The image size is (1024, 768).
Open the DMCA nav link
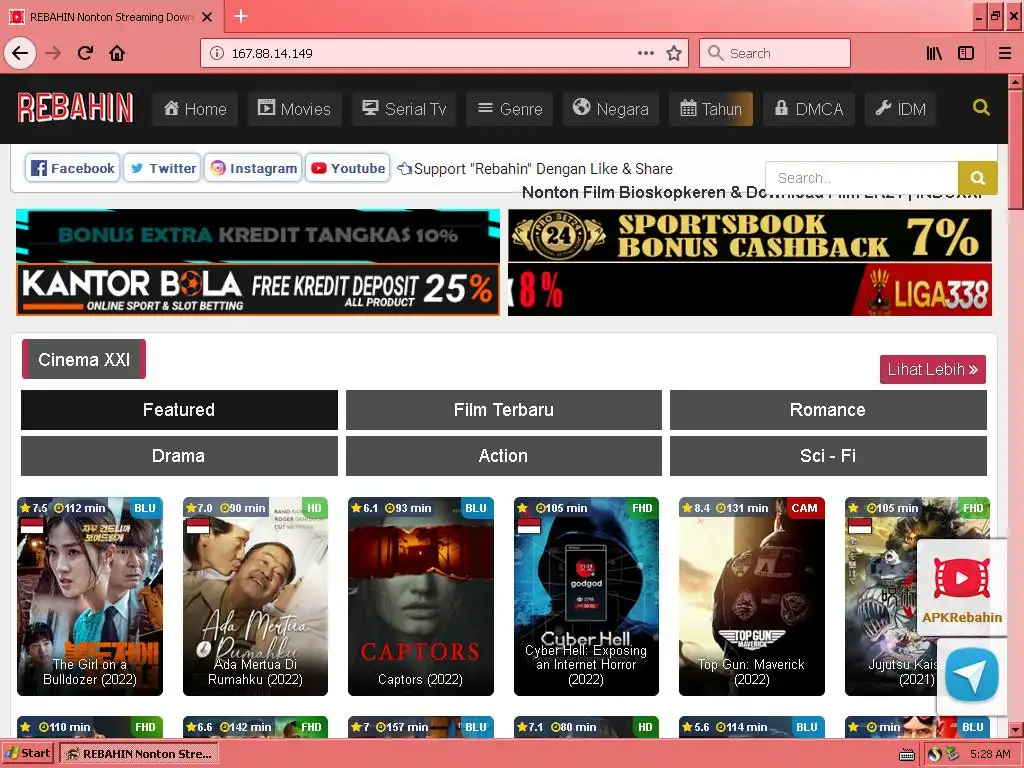click(808, 108)
